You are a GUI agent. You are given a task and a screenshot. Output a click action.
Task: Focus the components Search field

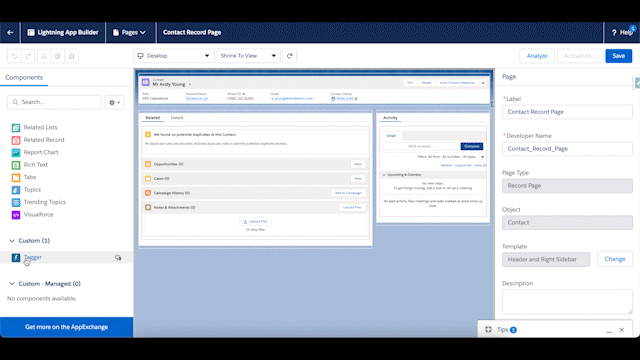click(x=54, y=102)
